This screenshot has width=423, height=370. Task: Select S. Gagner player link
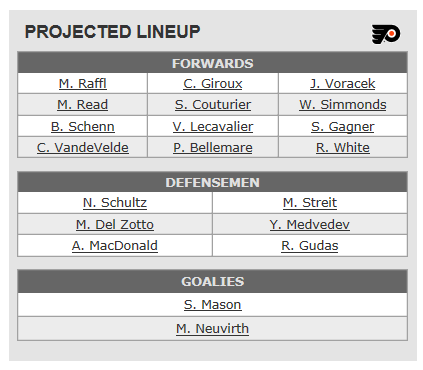(x=343, y=126)
